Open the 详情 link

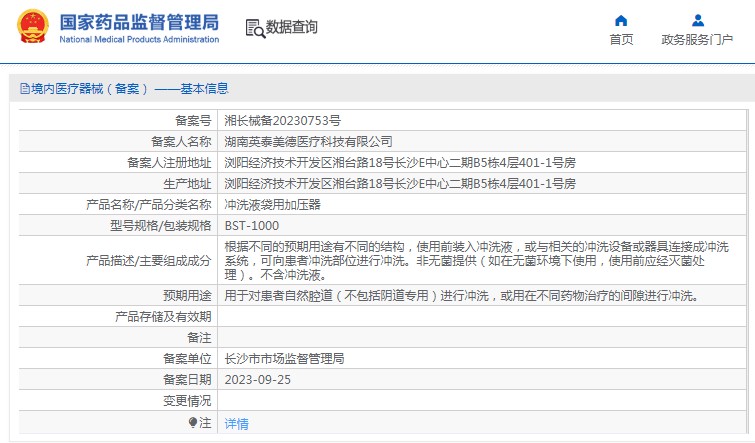coord(236,424)
